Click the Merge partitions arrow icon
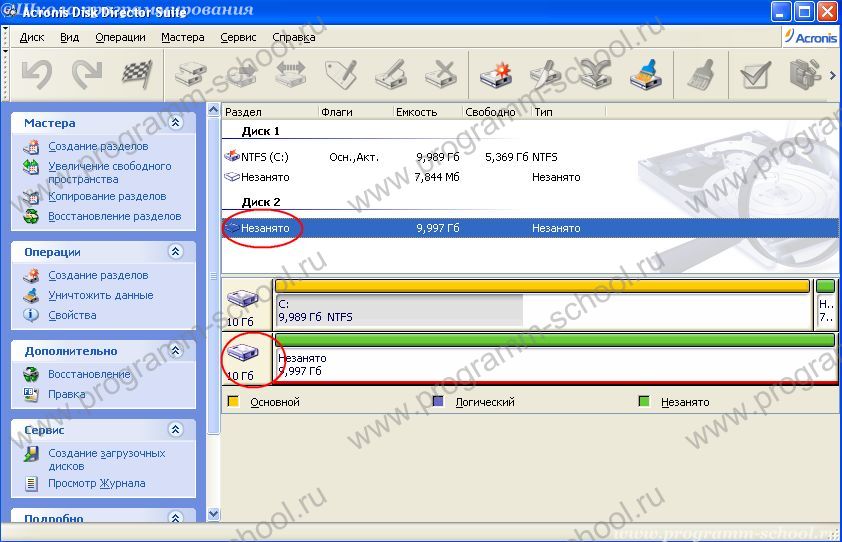This screenshot has height=542, width=842. tap(596, 74)
